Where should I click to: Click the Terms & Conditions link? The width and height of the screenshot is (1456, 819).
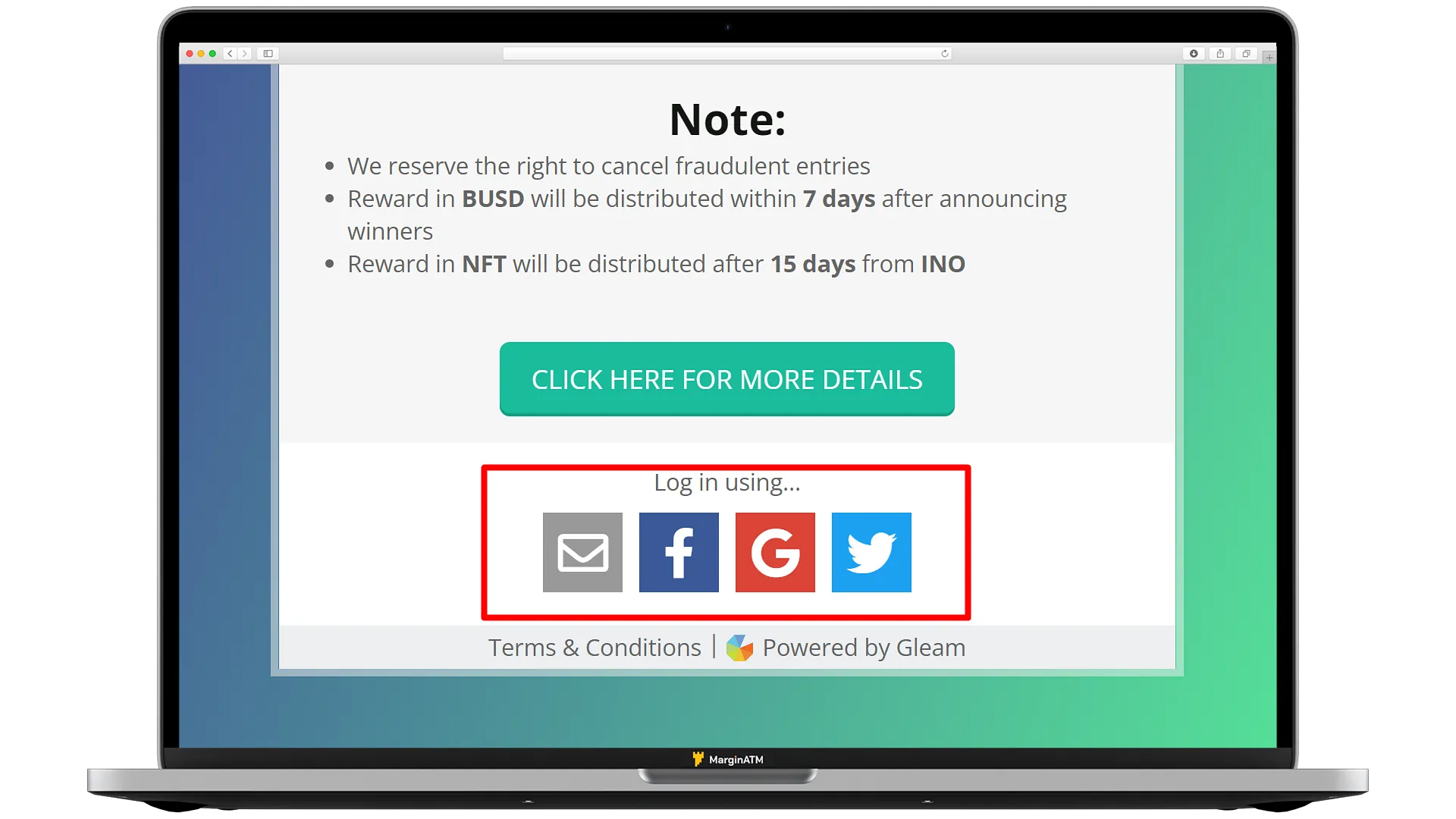click(595, 647)
